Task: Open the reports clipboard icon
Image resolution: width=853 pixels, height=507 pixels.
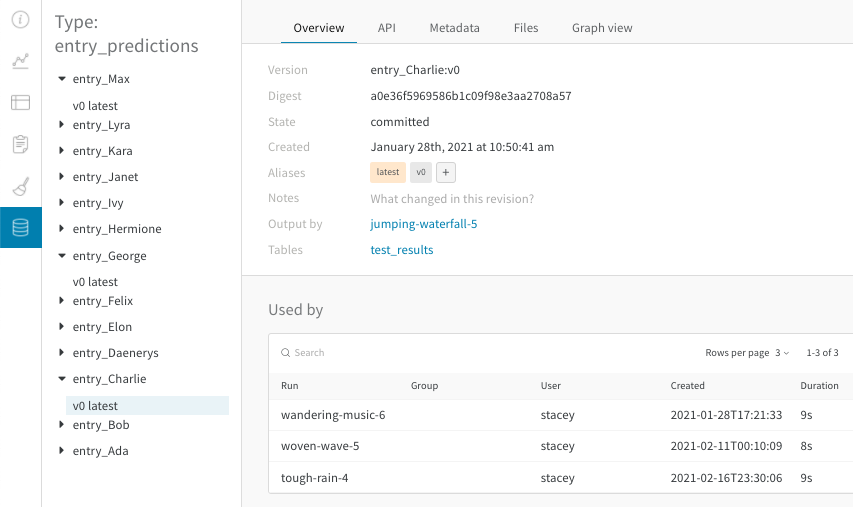Action: [x=20, y=144]
